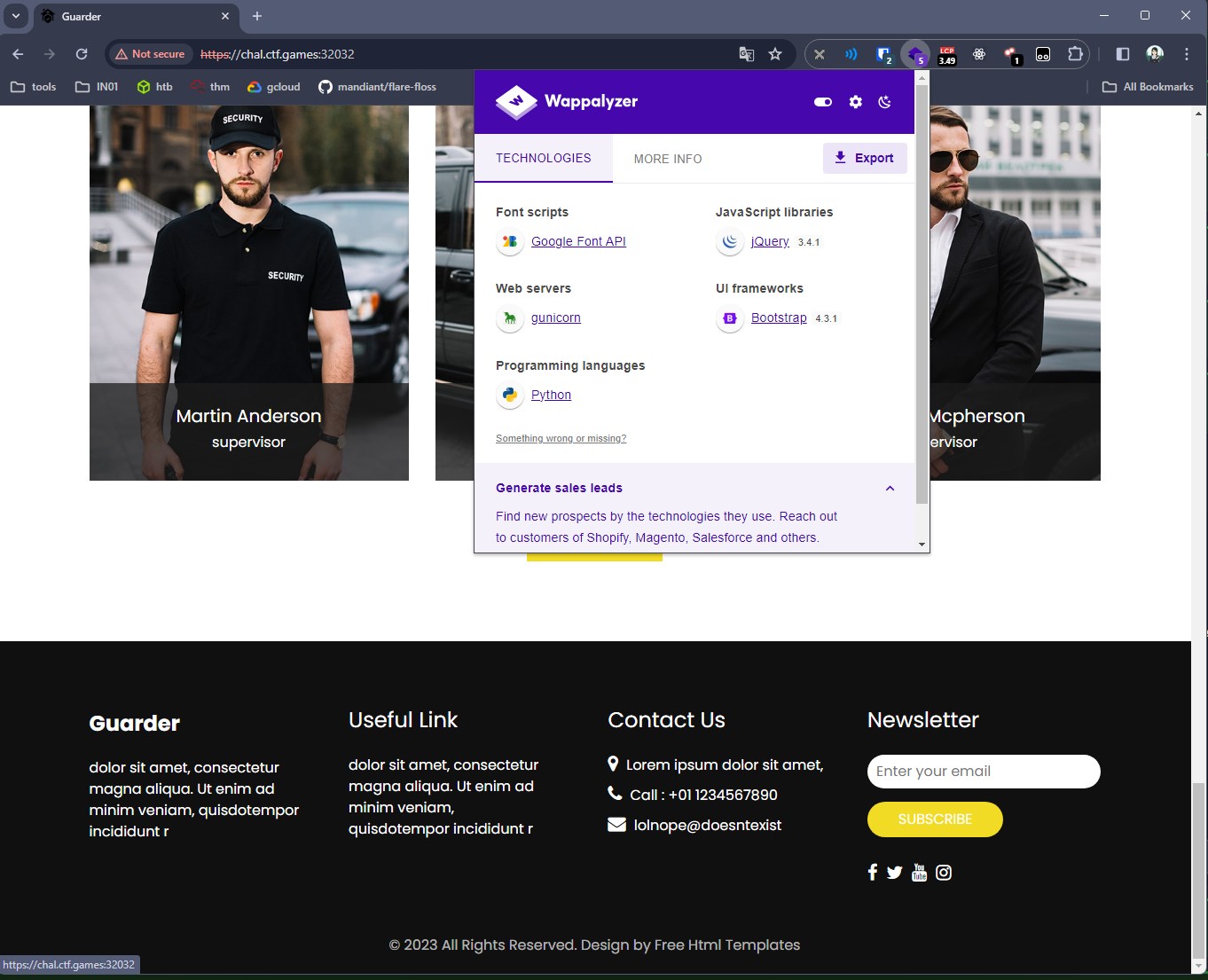Click the Export button
The width and height of the screenshot is (1208, 980).
pyautogui.click(x=865, y=158)
